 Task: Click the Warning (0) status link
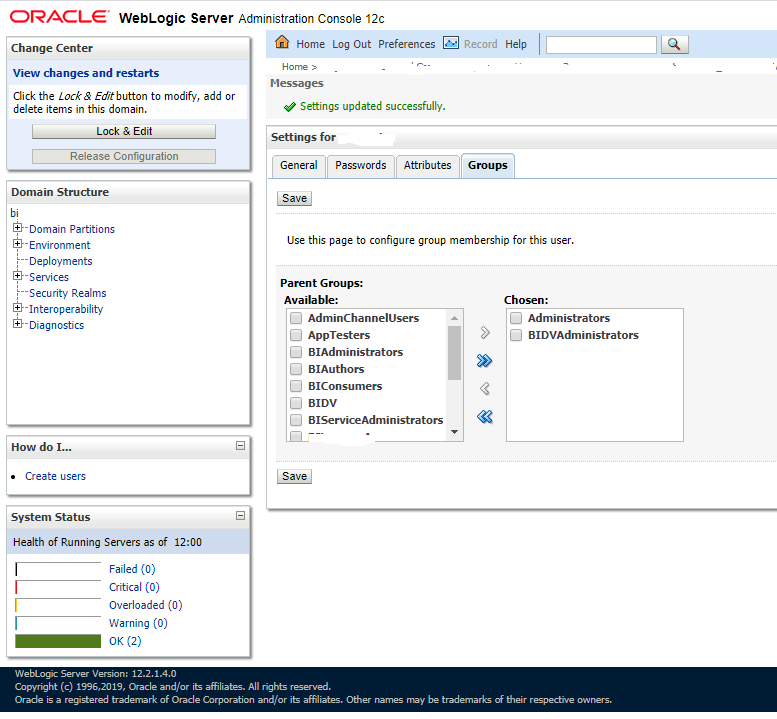pos(138,623)
